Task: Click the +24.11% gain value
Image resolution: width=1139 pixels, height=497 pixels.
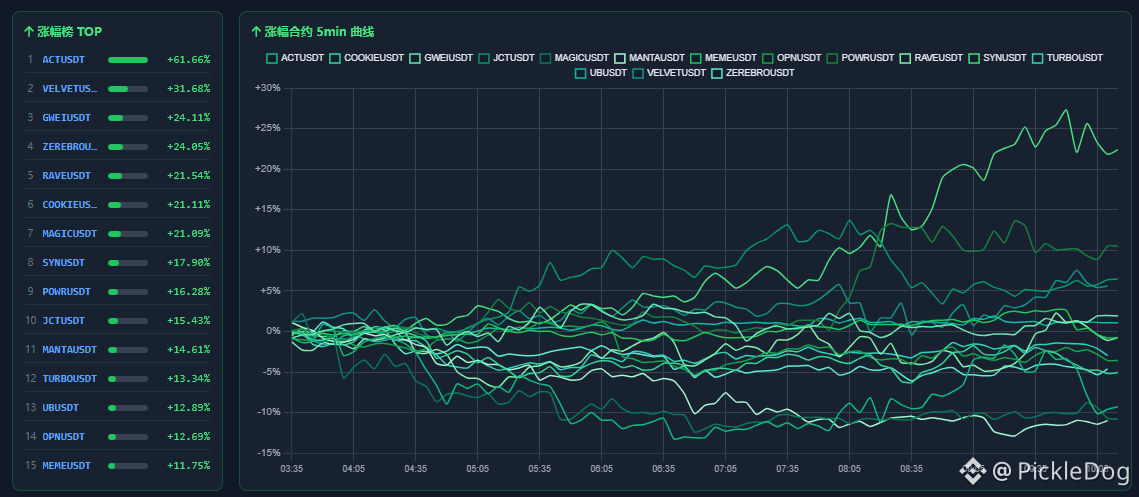Action: pyautogui.click(x=188, y=118)
